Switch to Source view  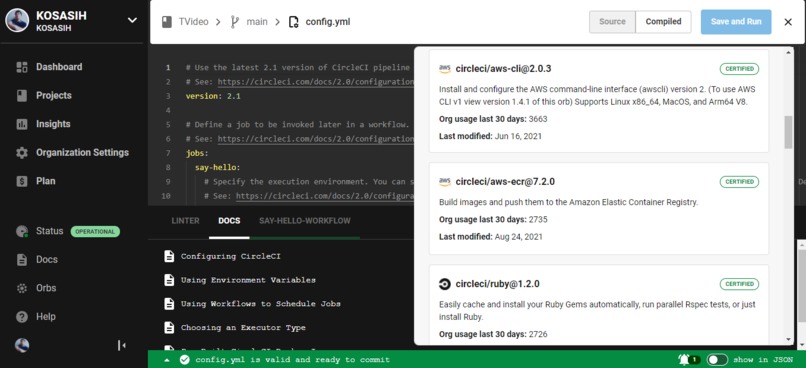[612, 22]
